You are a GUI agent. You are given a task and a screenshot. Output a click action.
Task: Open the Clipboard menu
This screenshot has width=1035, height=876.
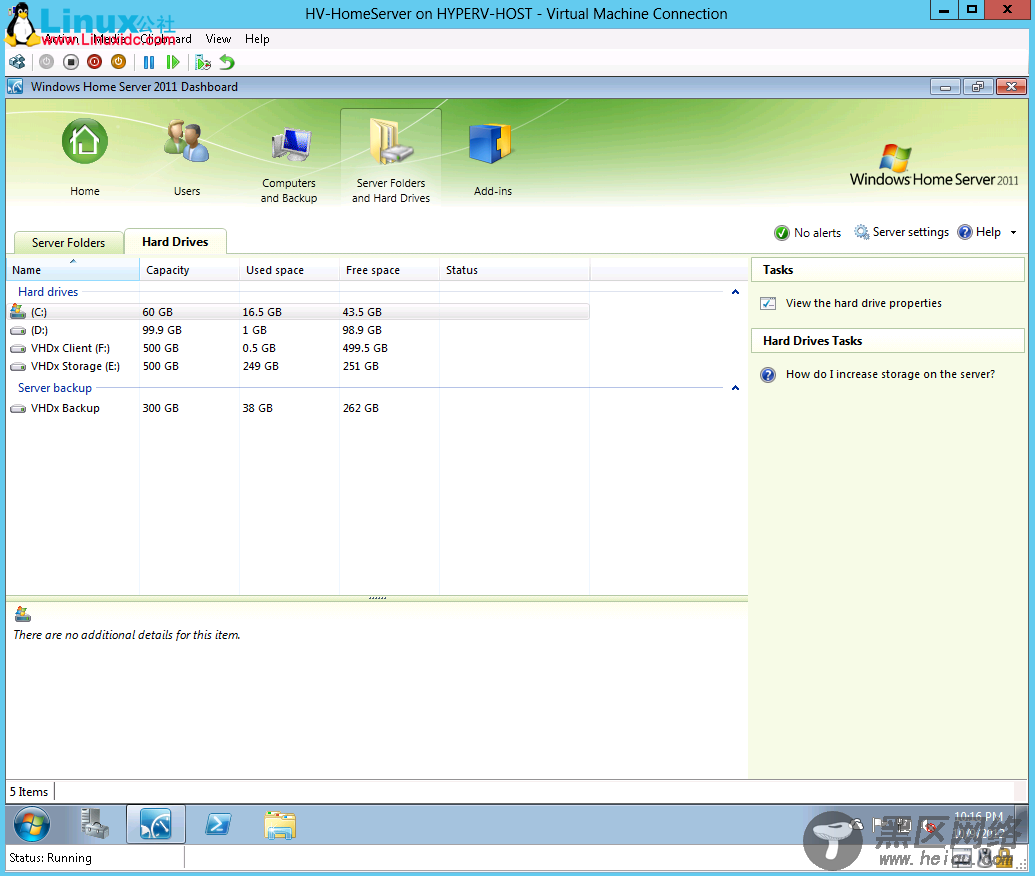tap(166, 39)
